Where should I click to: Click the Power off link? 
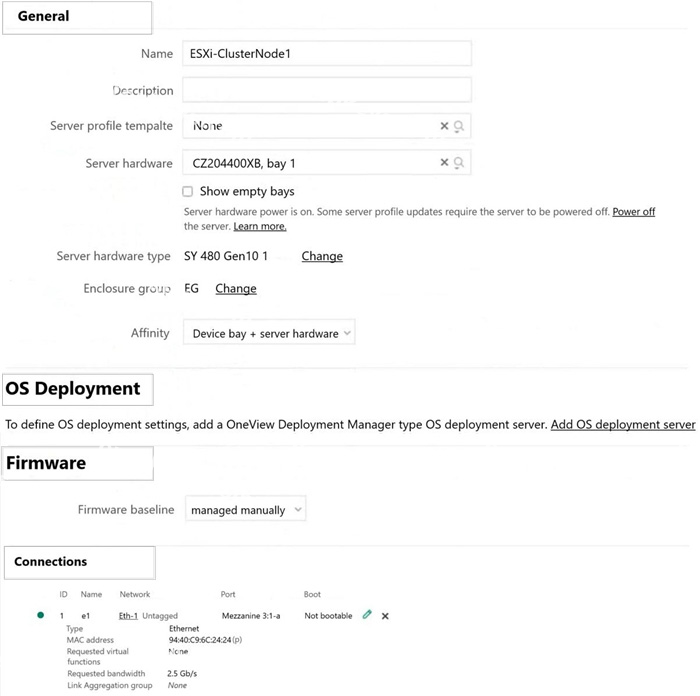[633, 212]
